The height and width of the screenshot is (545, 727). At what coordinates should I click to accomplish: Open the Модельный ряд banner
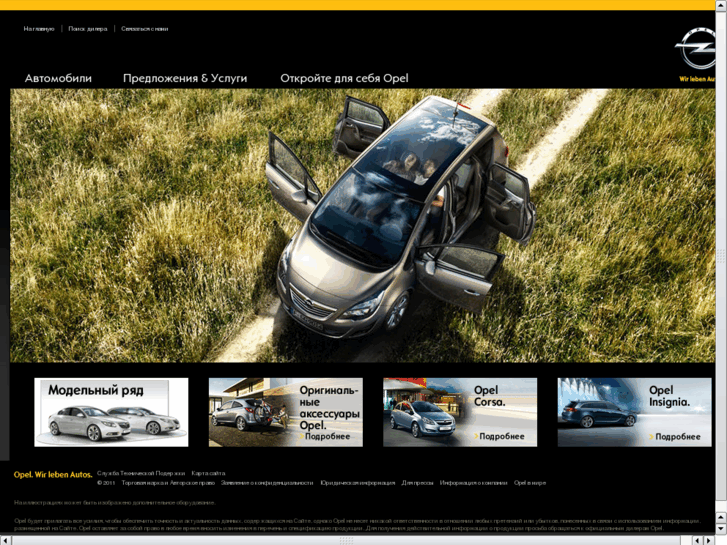111,412
